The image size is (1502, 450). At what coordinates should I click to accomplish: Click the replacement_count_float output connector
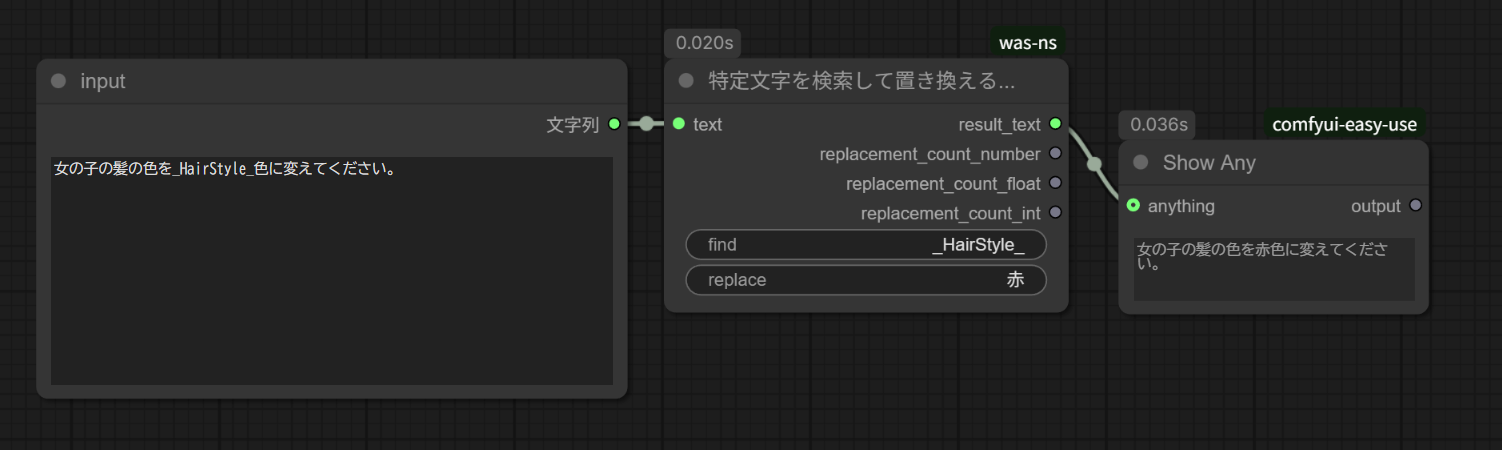click(x=1055, y=183)
